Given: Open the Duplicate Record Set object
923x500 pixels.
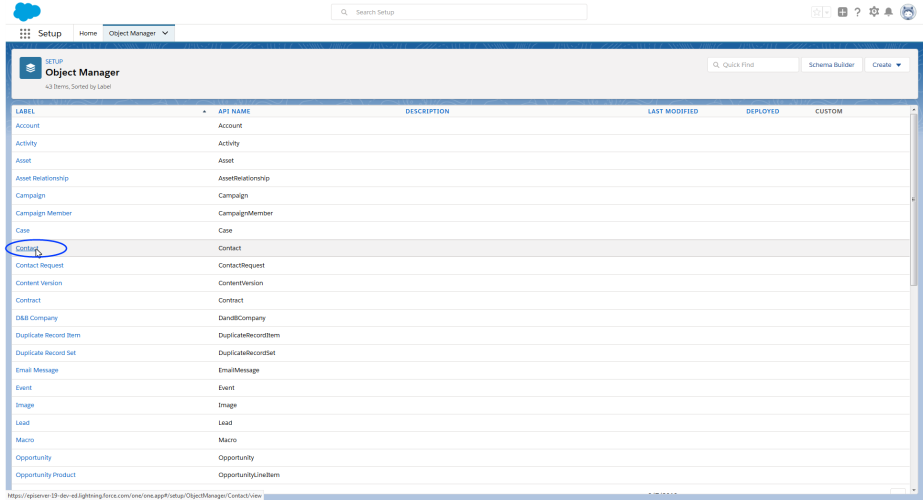Looking at the screenshot, I should [x=45, y=353].
